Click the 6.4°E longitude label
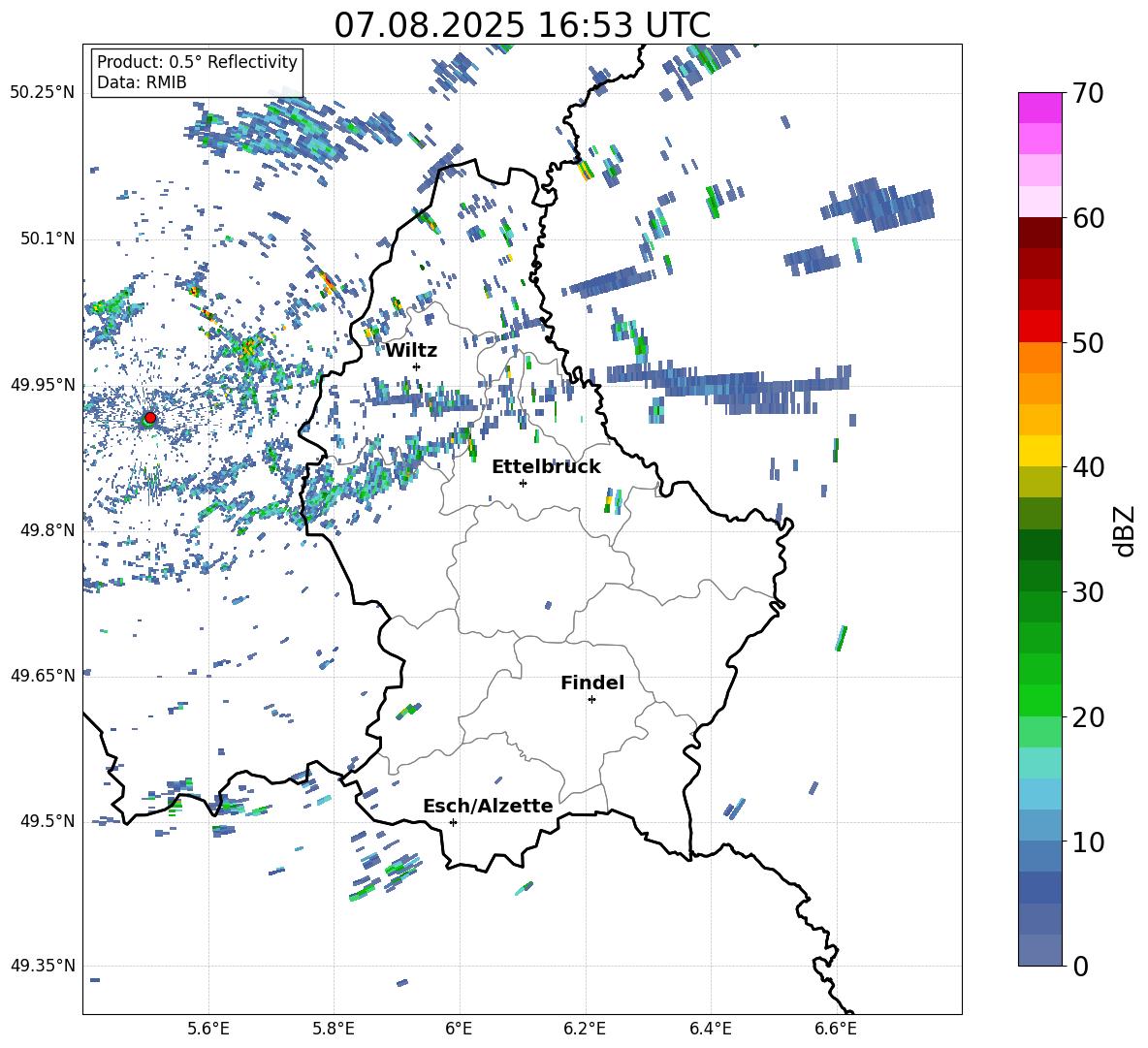 coord(710,1029)
